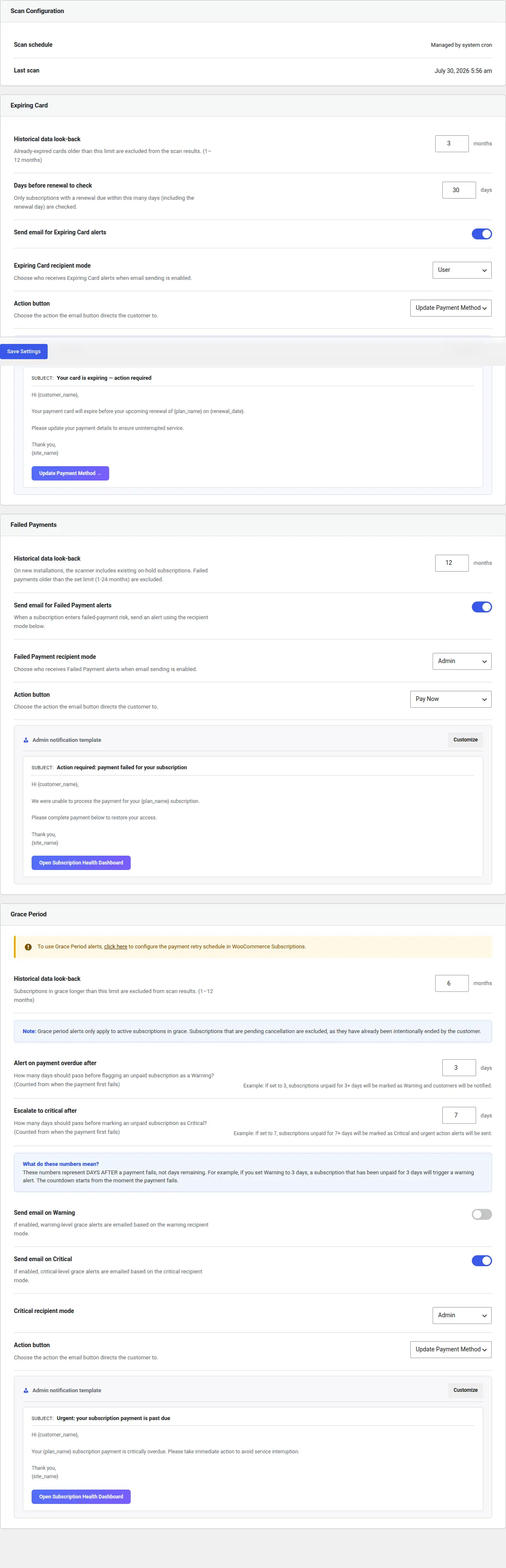
Task: Click the Grace Period warning notice icon
Action: (28, 947)
